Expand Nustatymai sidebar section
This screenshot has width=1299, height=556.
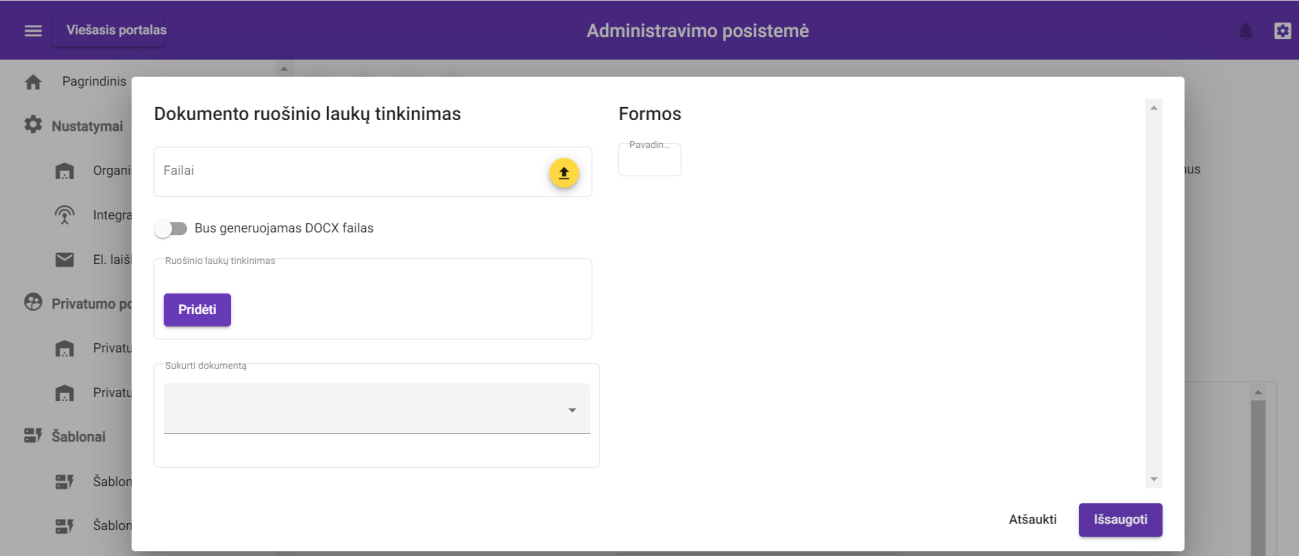point(87,127)
